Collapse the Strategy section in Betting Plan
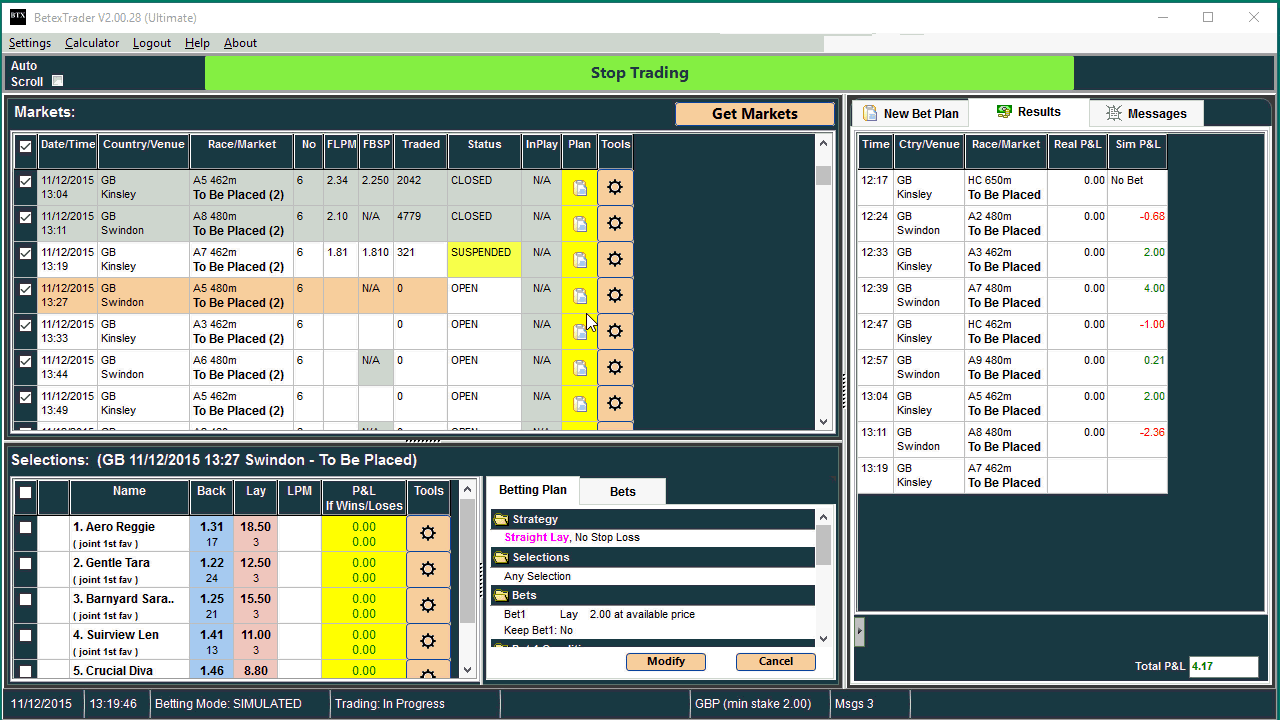The image size is (1280, 720). 502,519
